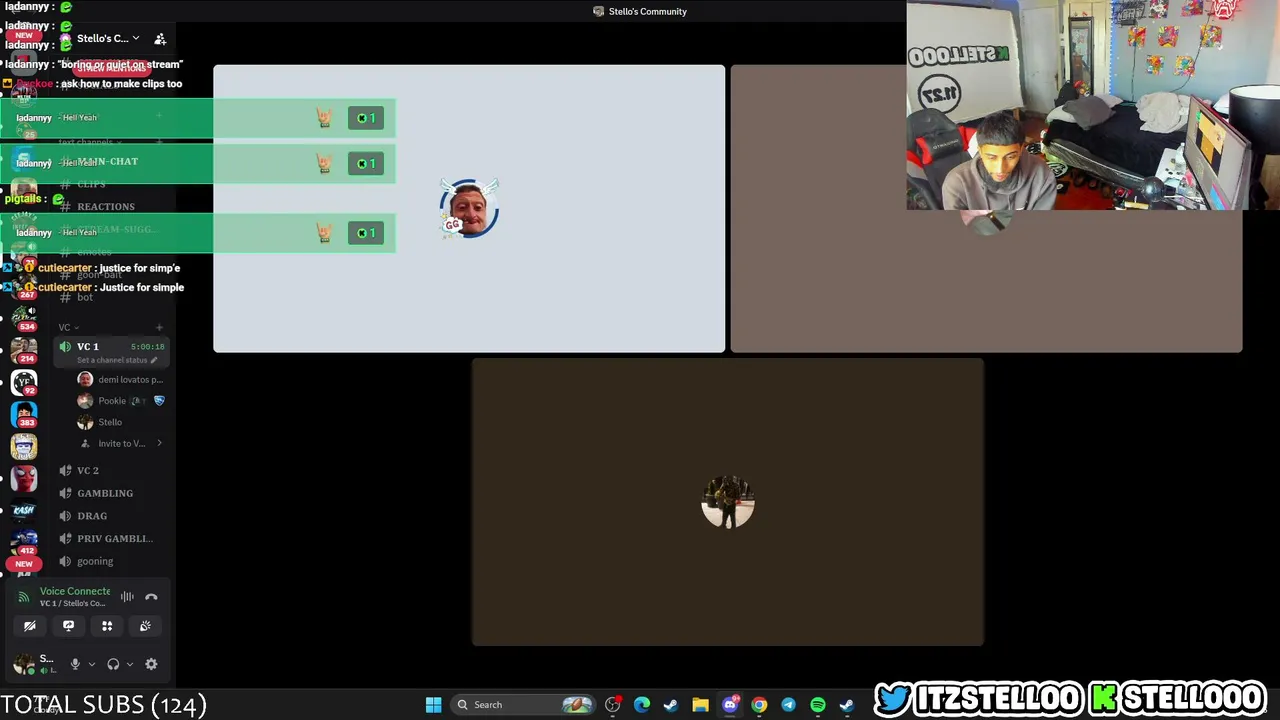Deafen with the headphones icon
Image resolution: width=1280 pixels, height=720 pixels.
113,664
